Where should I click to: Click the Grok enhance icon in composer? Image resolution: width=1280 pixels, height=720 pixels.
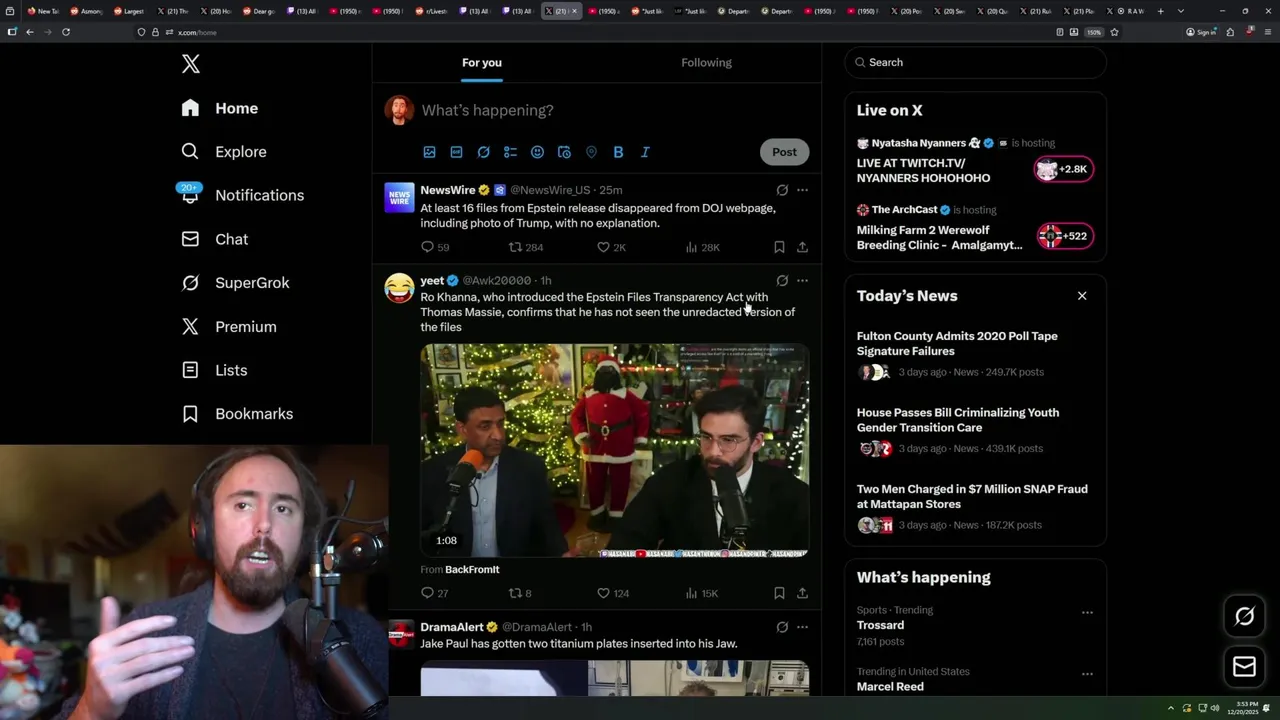coord(483,152)
